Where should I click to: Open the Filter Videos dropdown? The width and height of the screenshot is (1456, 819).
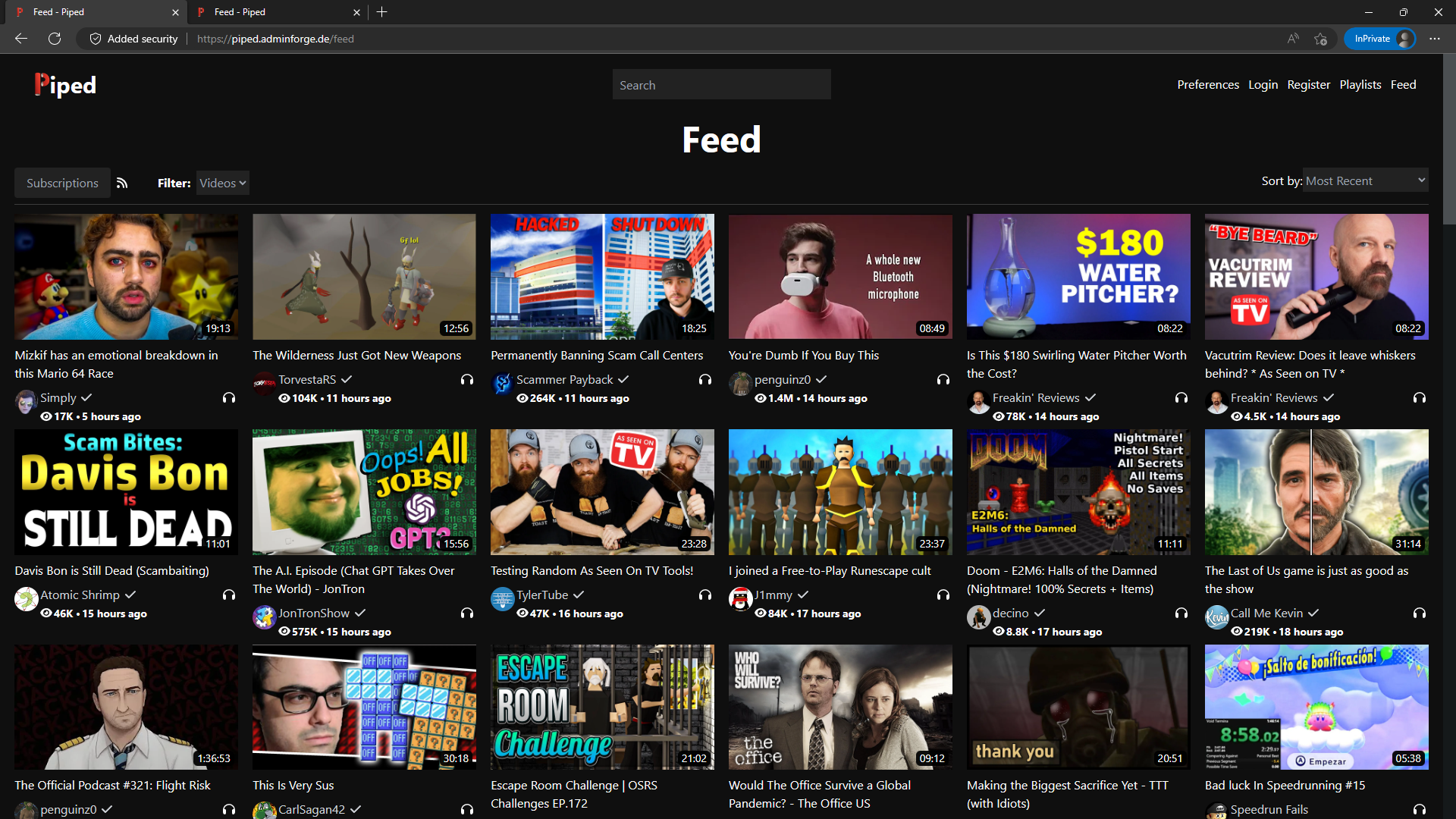[221, 183]
